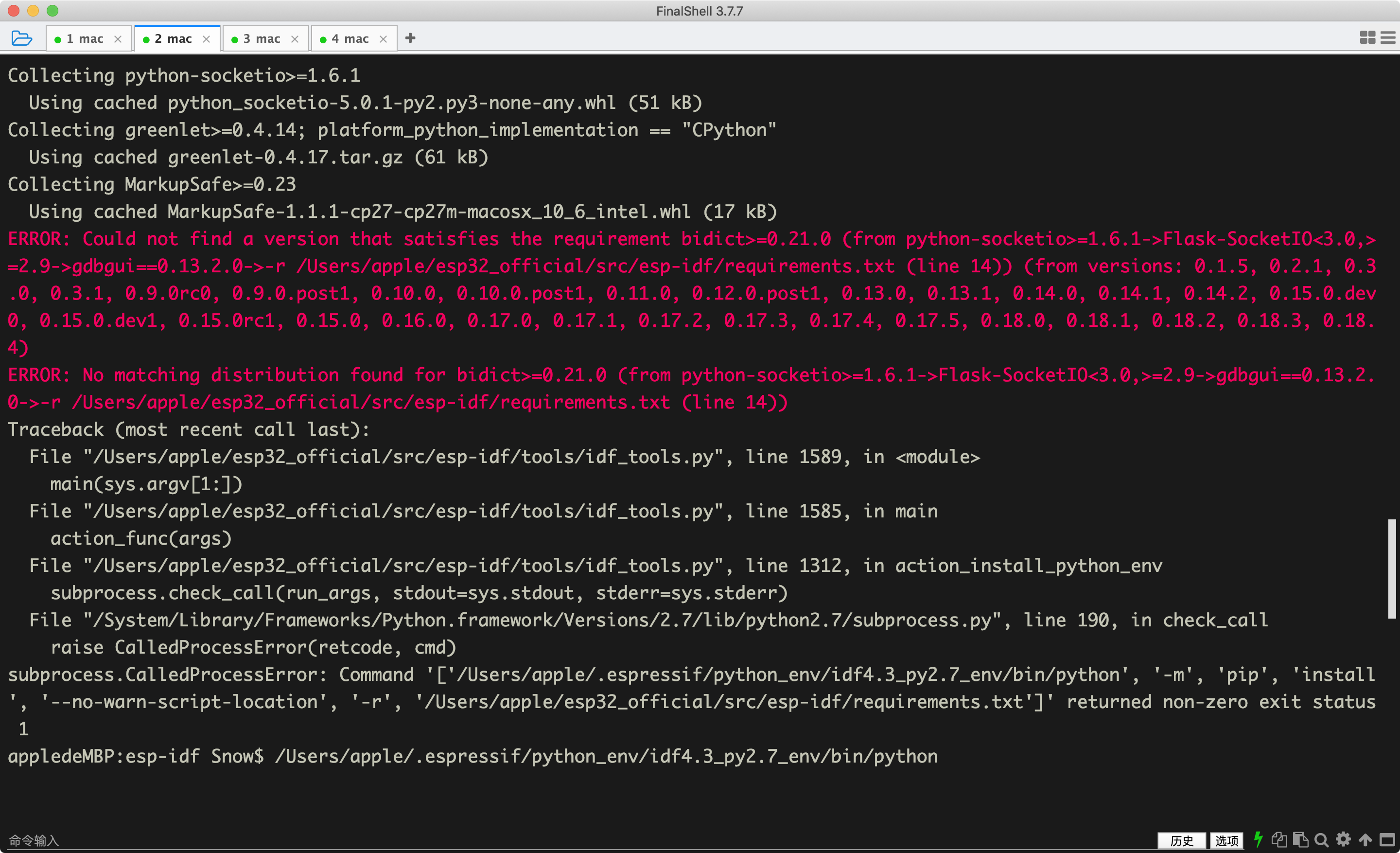Close the 3 mac tab
The width and height of the screenshot is (1400, 853).
(x=294, y=39)
